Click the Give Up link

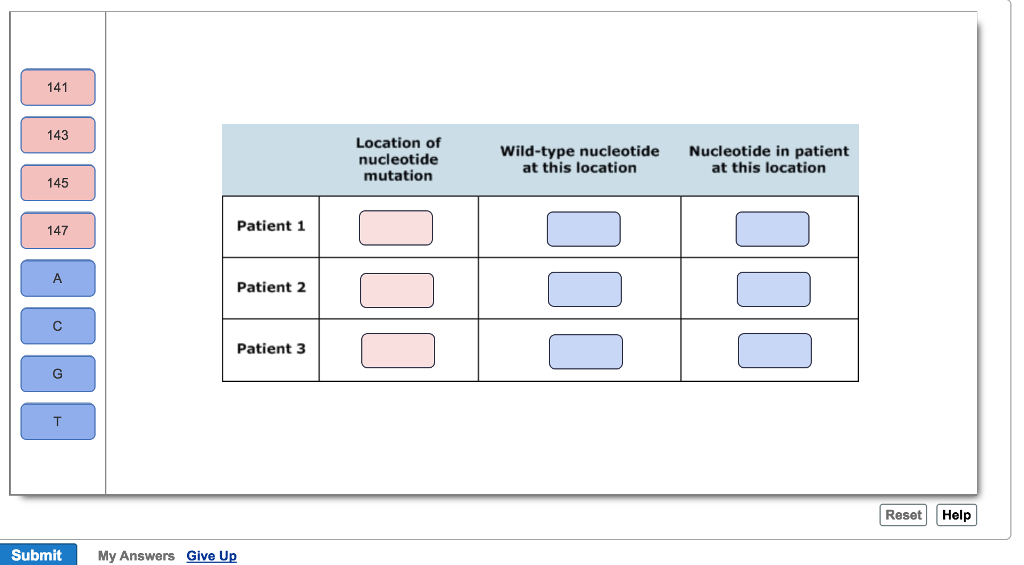point(212,556)
